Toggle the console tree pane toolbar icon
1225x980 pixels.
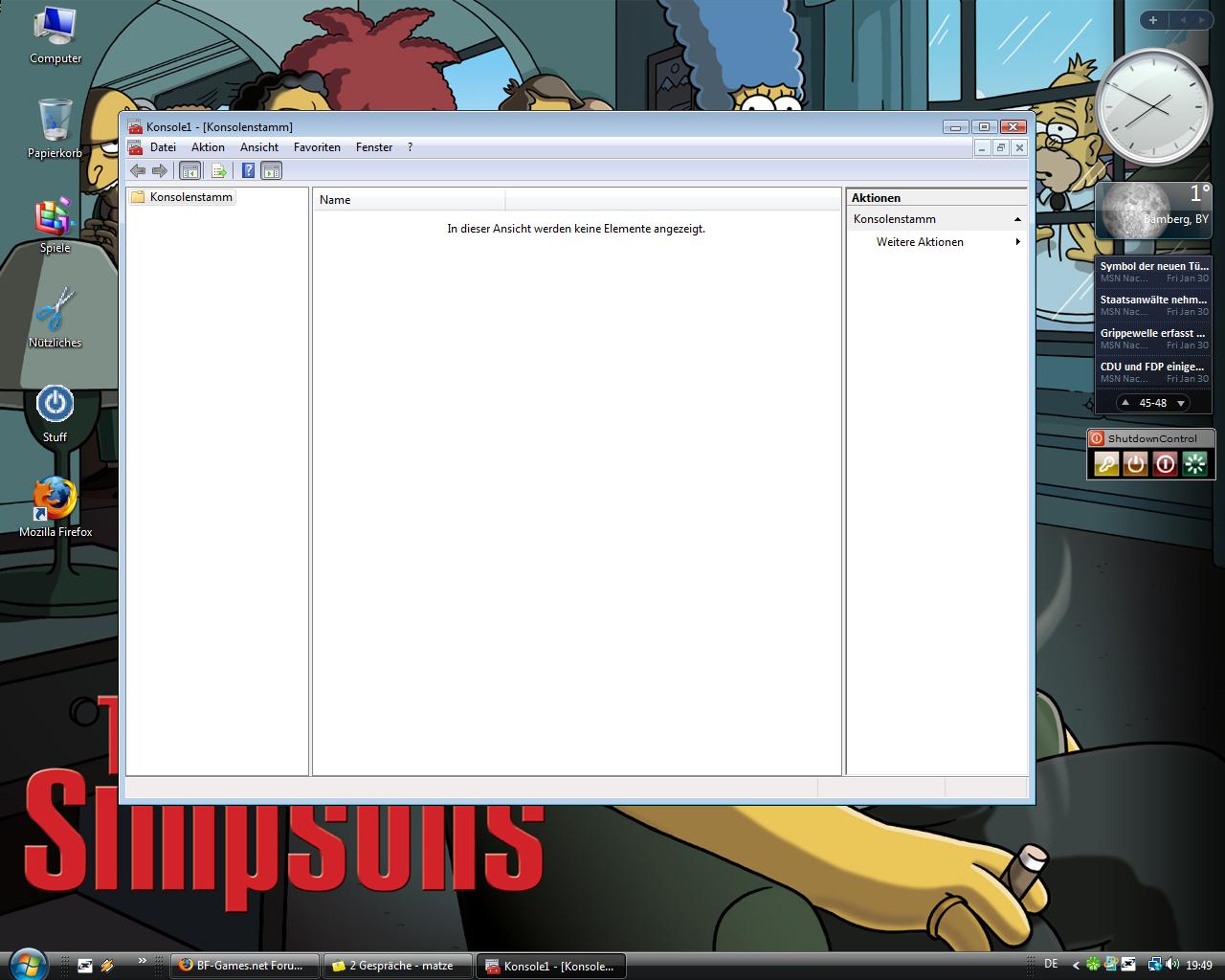[189, 170]
